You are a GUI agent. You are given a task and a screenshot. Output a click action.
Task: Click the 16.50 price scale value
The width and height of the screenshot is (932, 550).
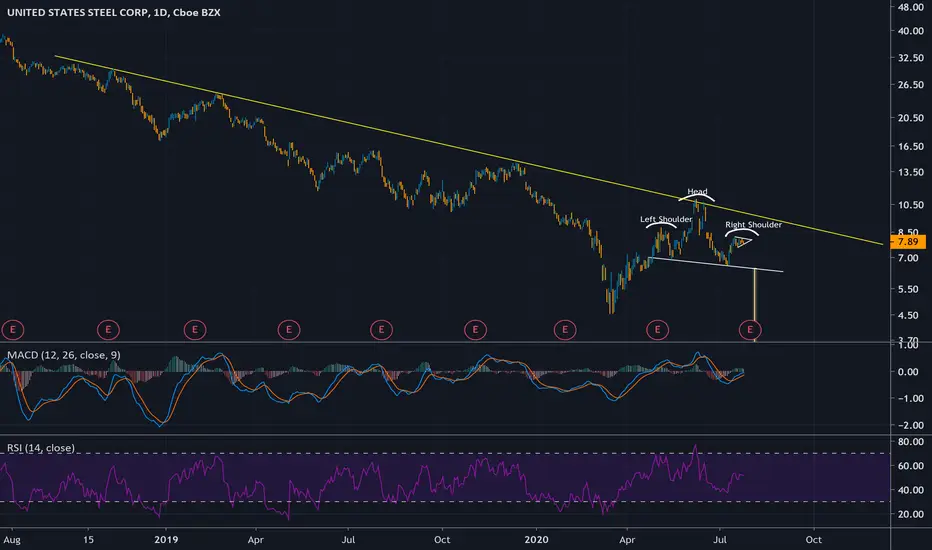coord(911,146)
